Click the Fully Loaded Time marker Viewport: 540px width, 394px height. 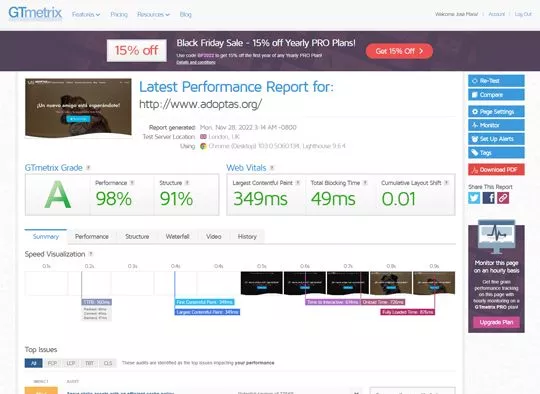tap(408, 312)
